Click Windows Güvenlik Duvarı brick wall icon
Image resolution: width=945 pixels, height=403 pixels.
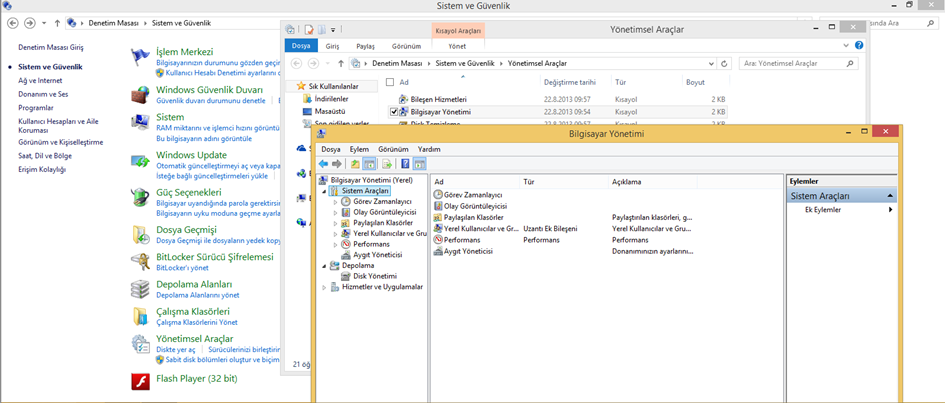click(x=140, y=95)
